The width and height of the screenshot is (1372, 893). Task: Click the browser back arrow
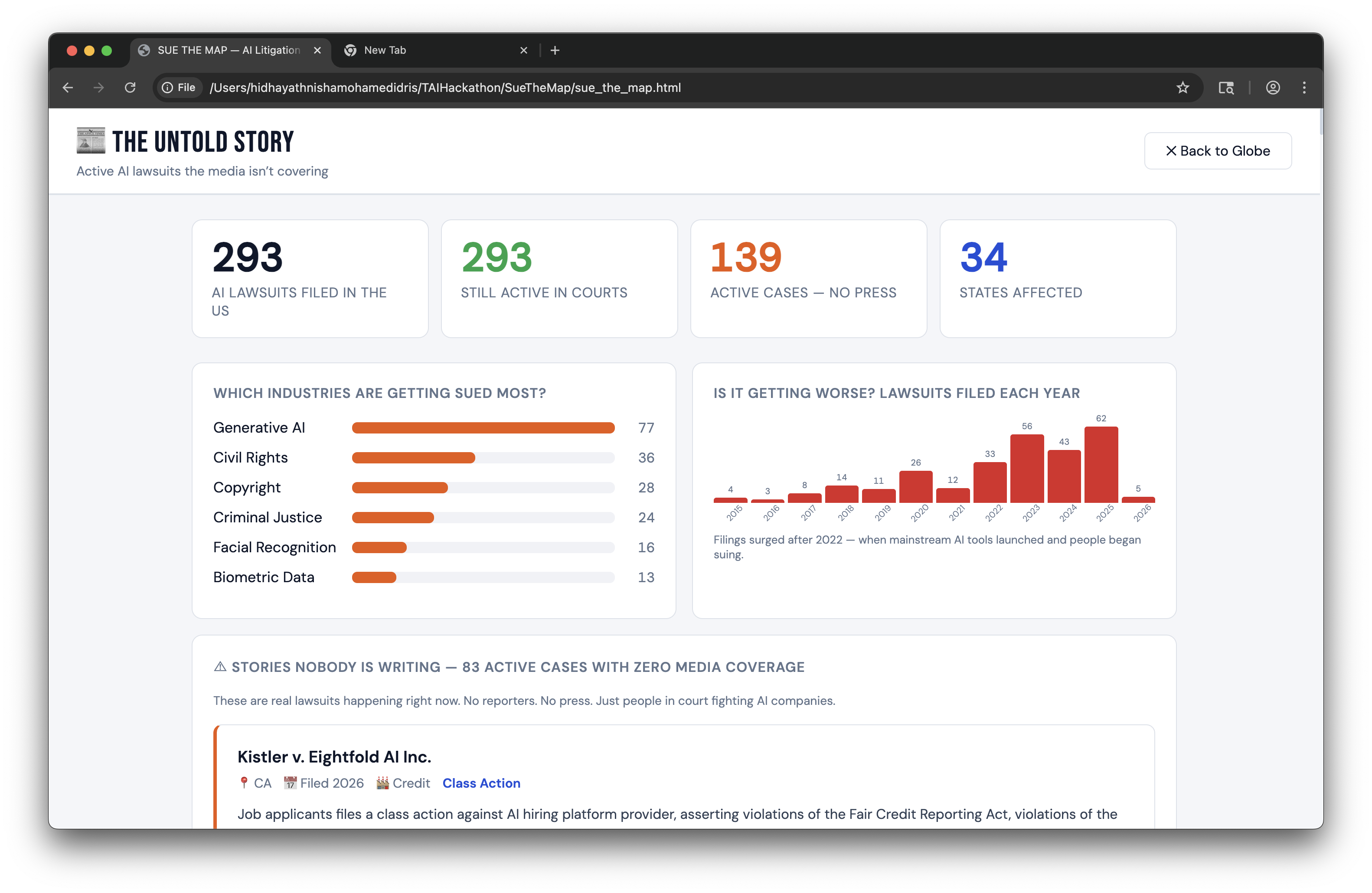[x=68, y=88]
